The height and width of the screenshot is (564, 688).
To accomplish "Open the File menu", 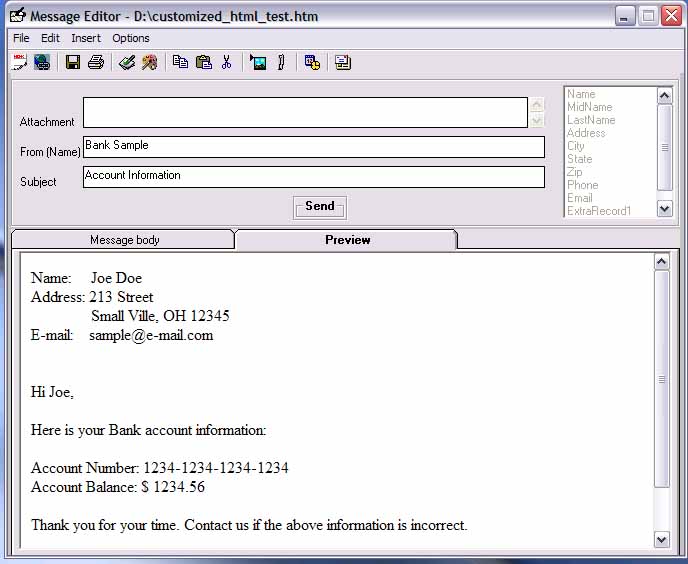I will 21,38.
